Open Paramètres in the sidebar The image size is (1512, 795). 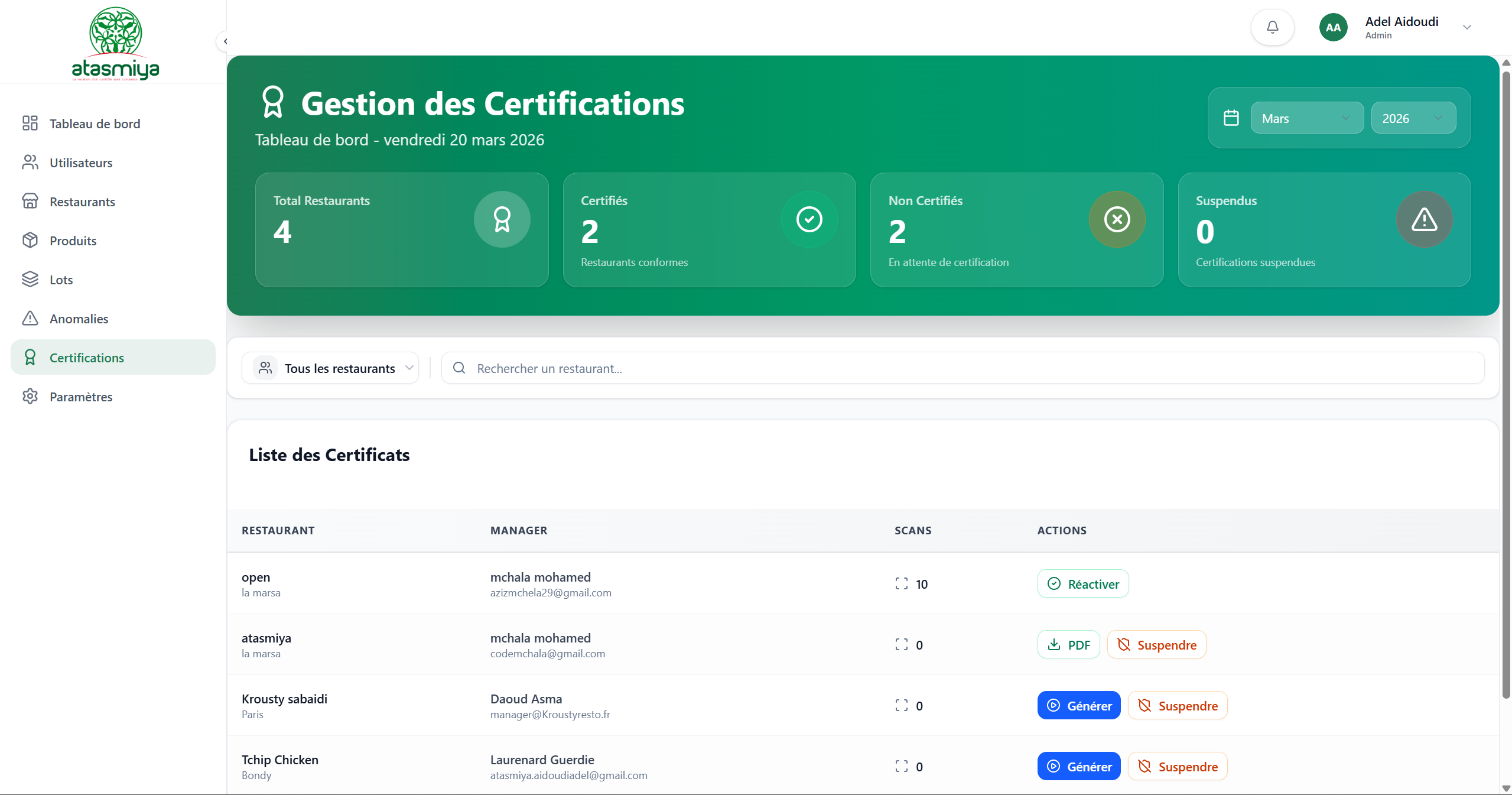pyautogui.click(x=81, y=397)
